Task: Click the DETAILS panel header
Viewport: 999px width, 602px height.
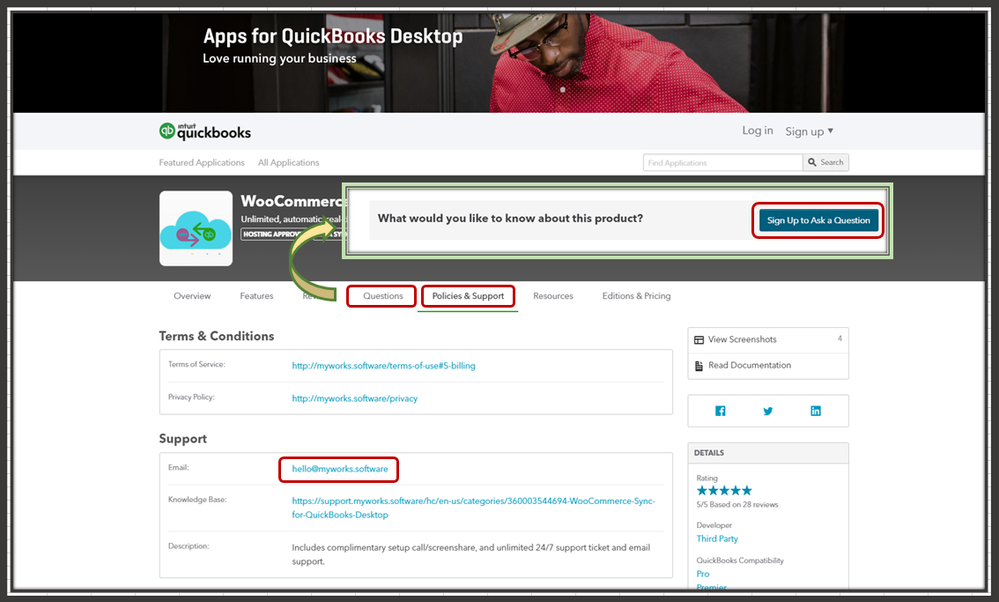Action: coord(768,453)
